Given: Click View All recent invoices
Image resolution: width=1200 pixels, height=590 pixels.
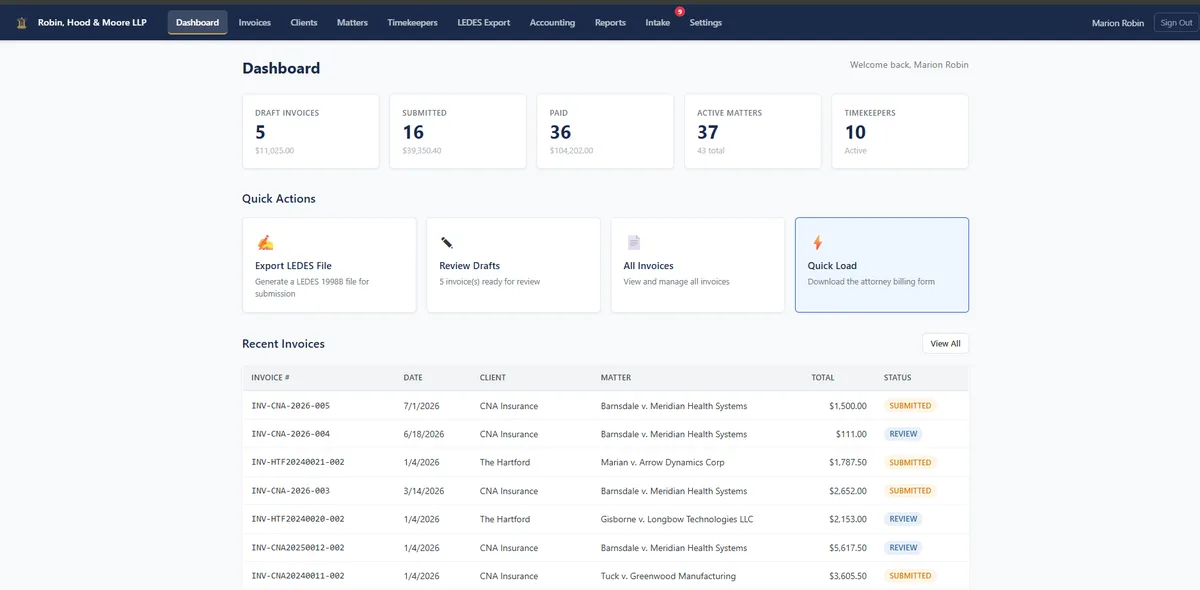Looking at the screenshot, I should pyautogui.click(x=945, y=343).
